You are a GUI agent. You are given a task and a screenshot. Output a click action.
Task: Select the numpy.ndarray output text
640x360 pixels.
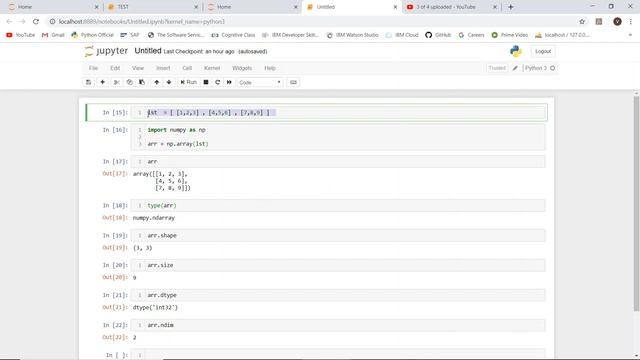coord(154,218)
